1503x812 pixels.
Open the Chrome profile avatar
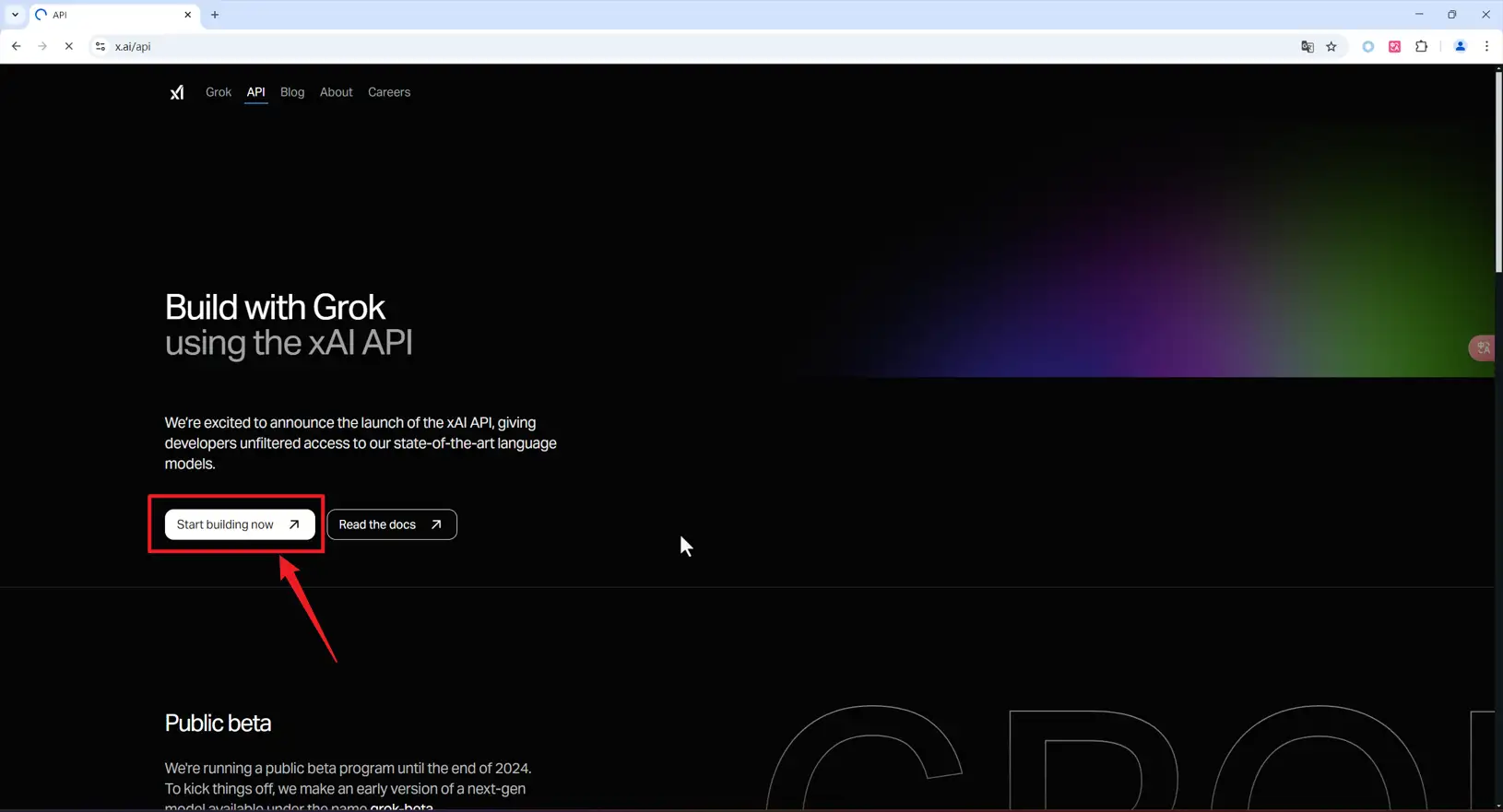1460,47
